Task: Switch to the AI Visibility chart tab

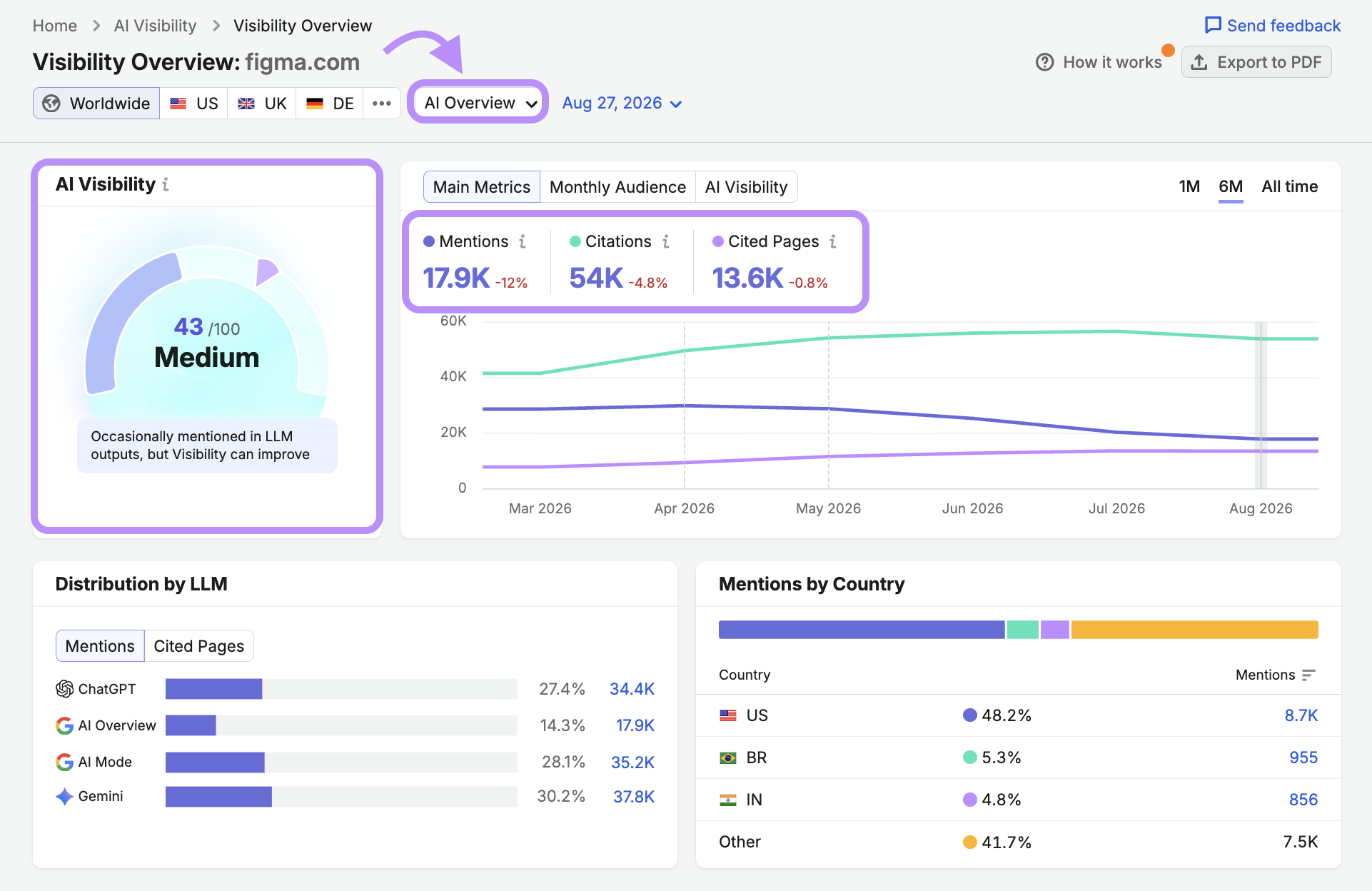Action: [x=746, y=187]
